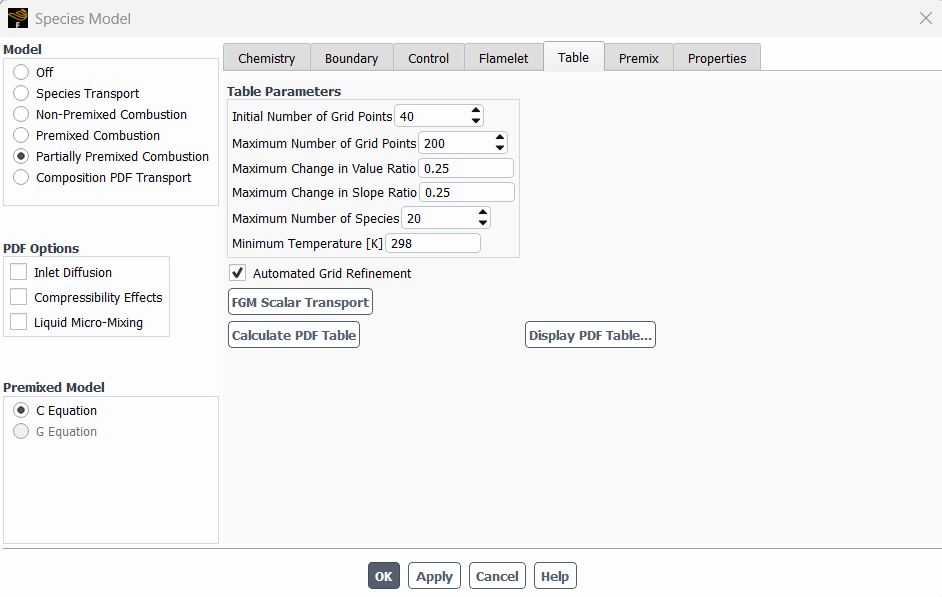Viewport: 942px width, 597px height.
Task: Choose Species Transport radio button
Action: pos(21,93)
